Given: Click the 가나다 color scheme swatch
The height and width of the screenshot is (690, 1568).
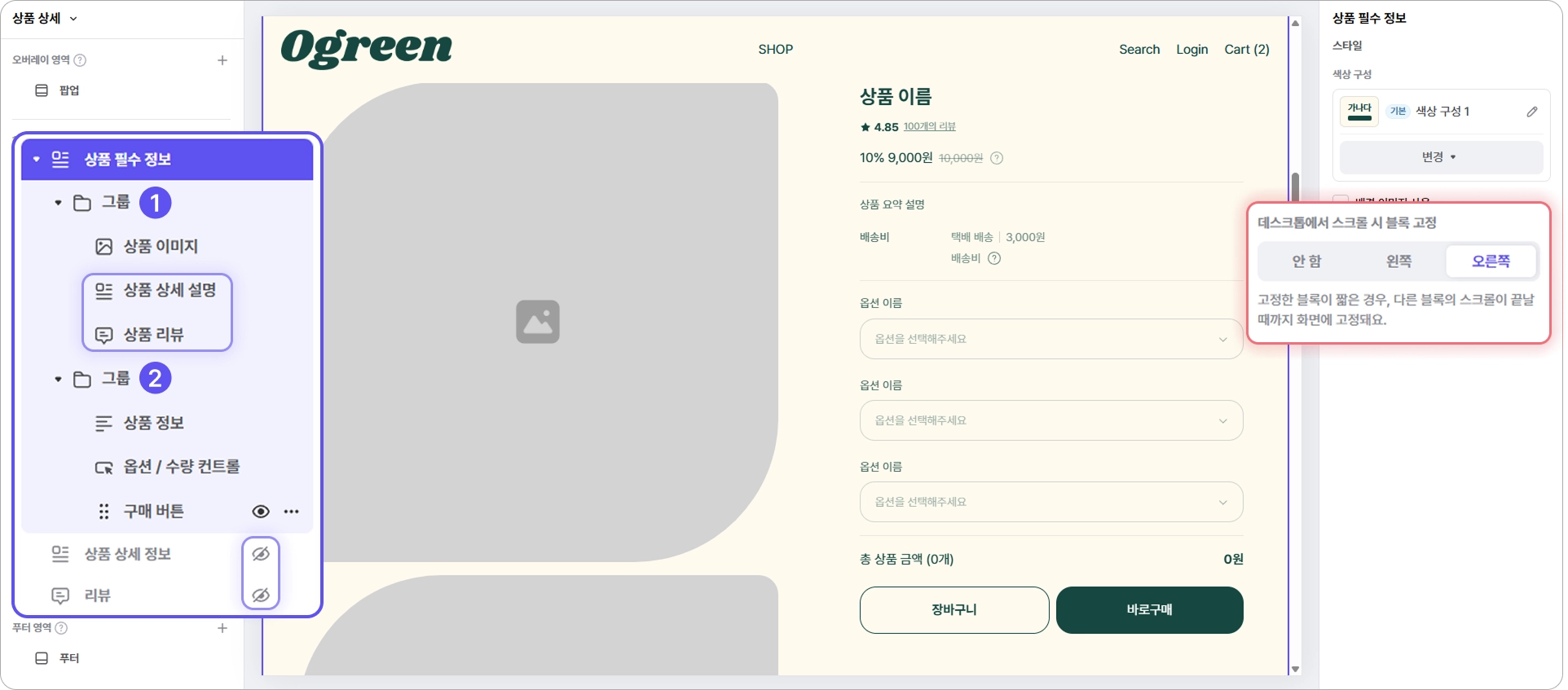Looking at the screenshot, I should pos(1359,112).
